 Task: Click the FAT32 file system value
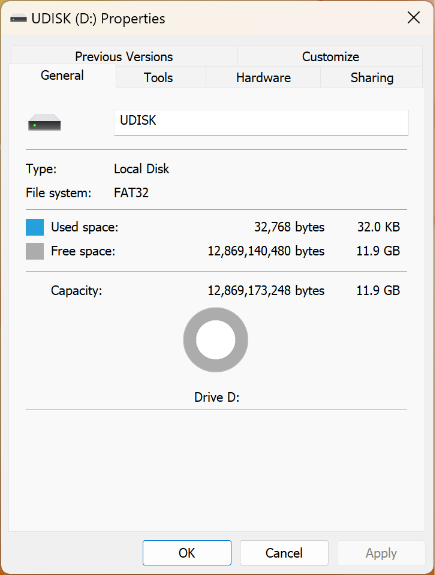[x=131, y=193]
